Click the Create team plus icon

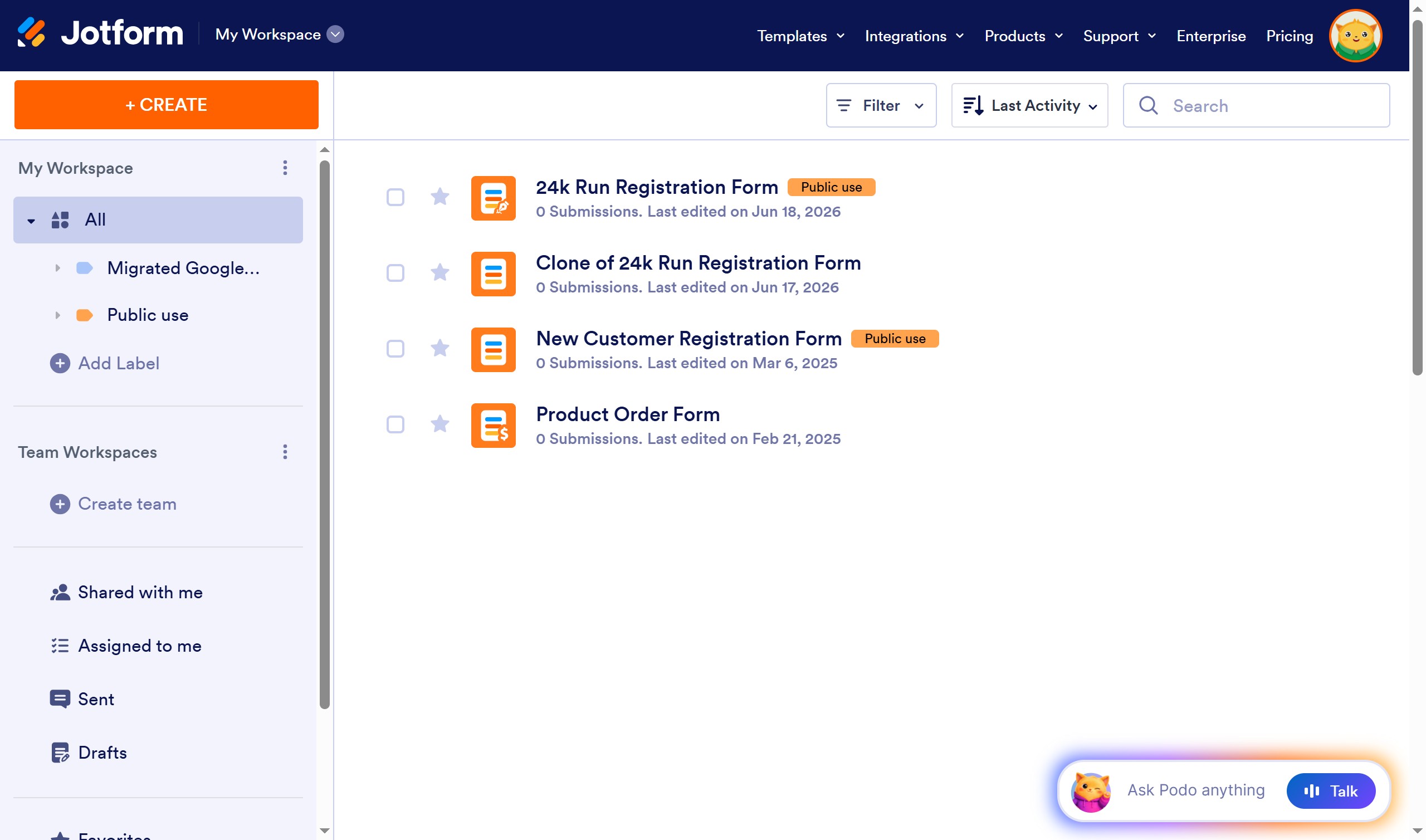coord(60,504)
